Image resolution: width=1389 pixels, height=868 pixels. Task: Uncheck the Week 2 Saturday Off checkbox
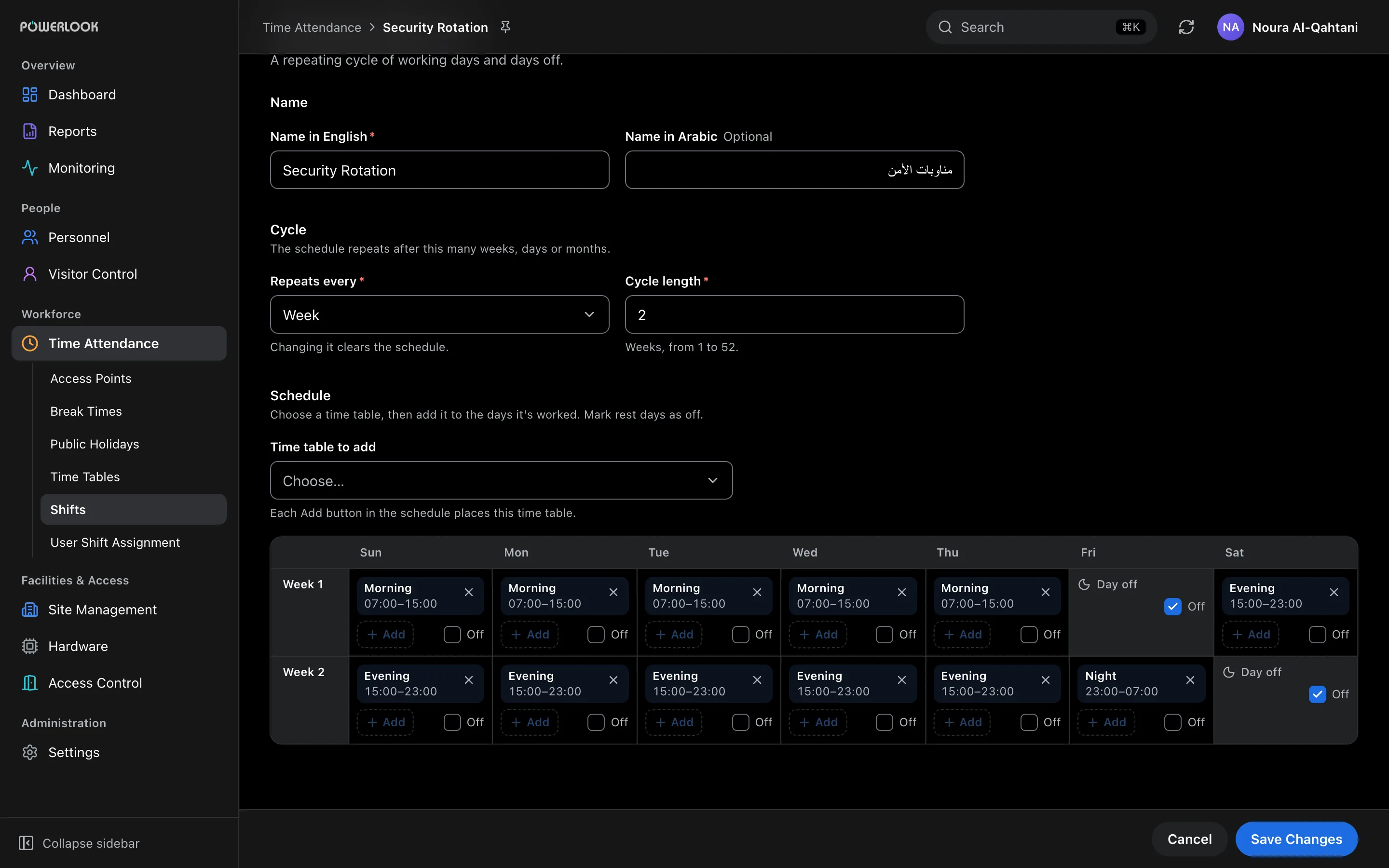coord(1317,694)
